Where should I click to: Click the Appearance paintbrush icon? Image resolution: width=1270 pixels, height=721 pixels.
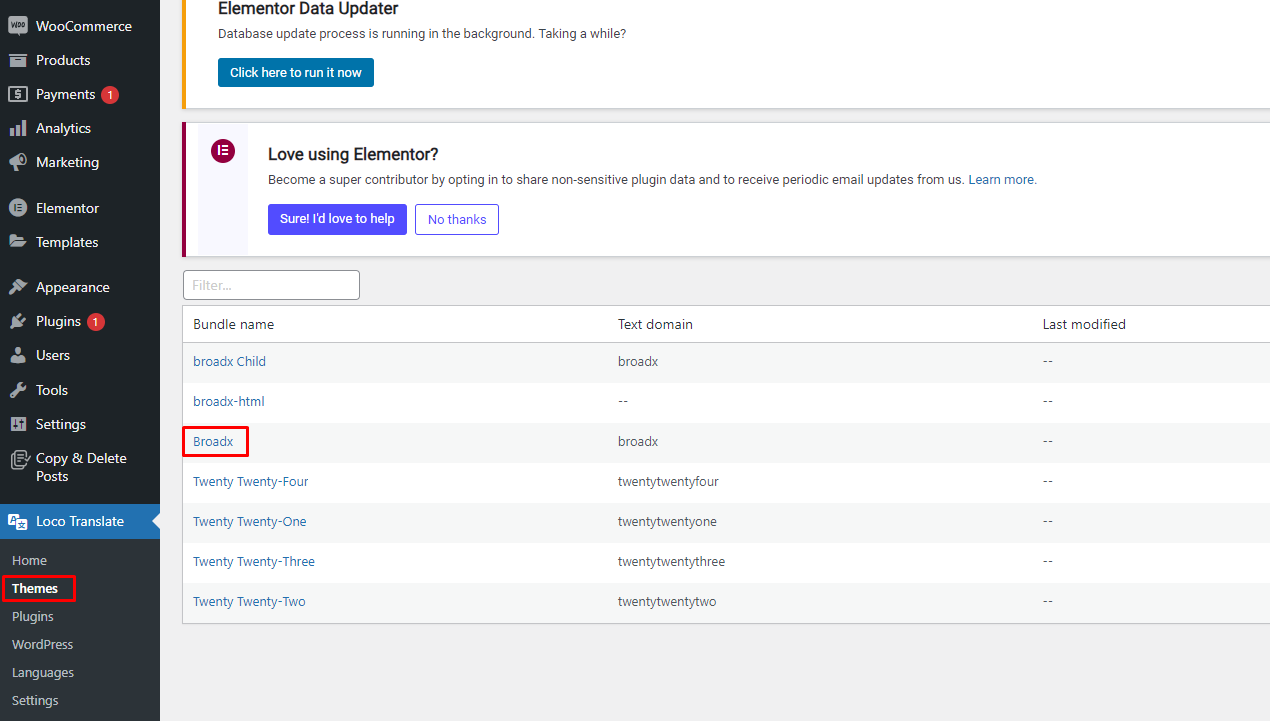click(18, 287)
